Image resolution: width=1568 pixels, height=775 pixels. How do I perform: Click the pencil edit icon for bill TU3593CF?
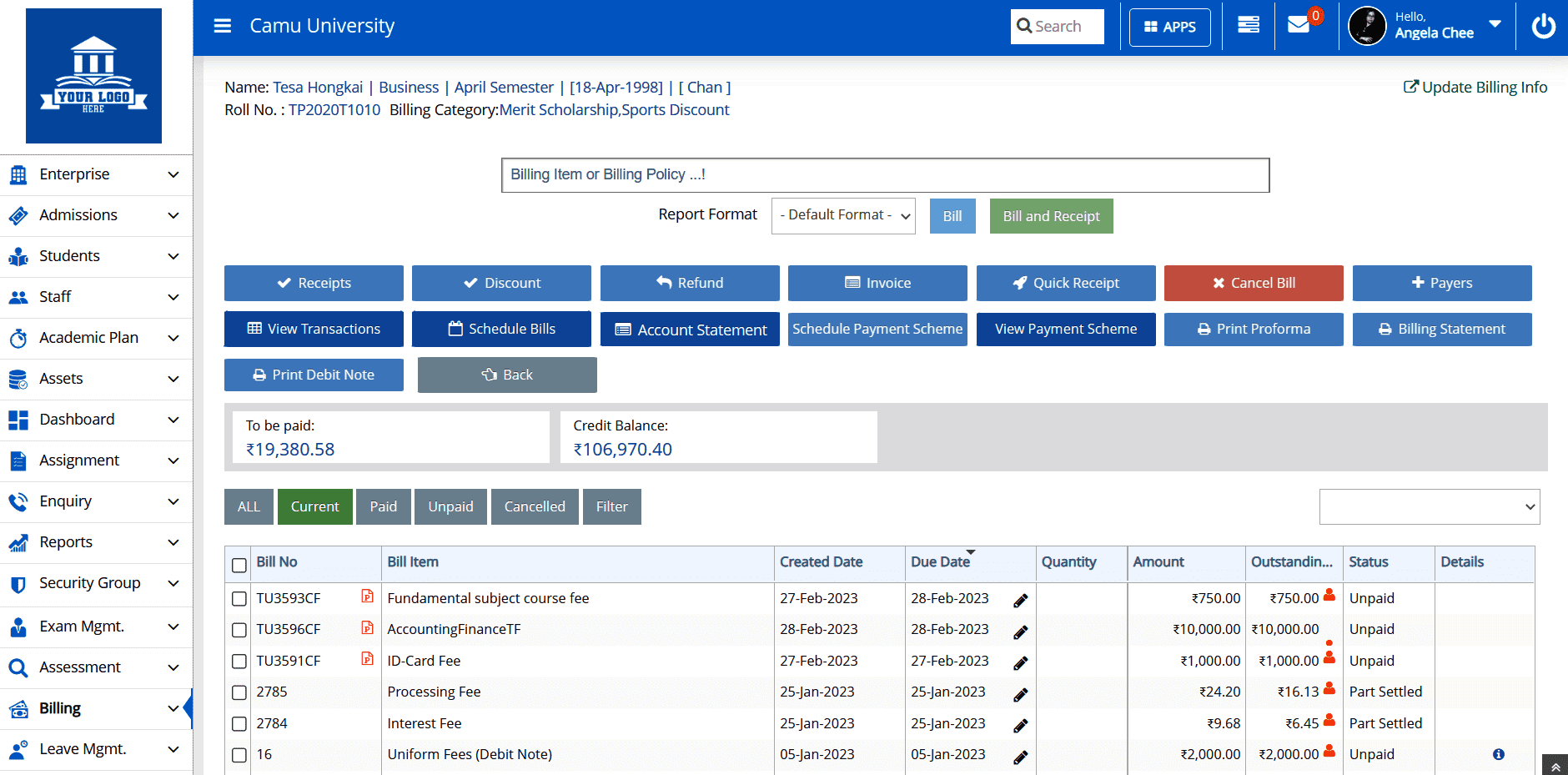[x=1020, y=601]
